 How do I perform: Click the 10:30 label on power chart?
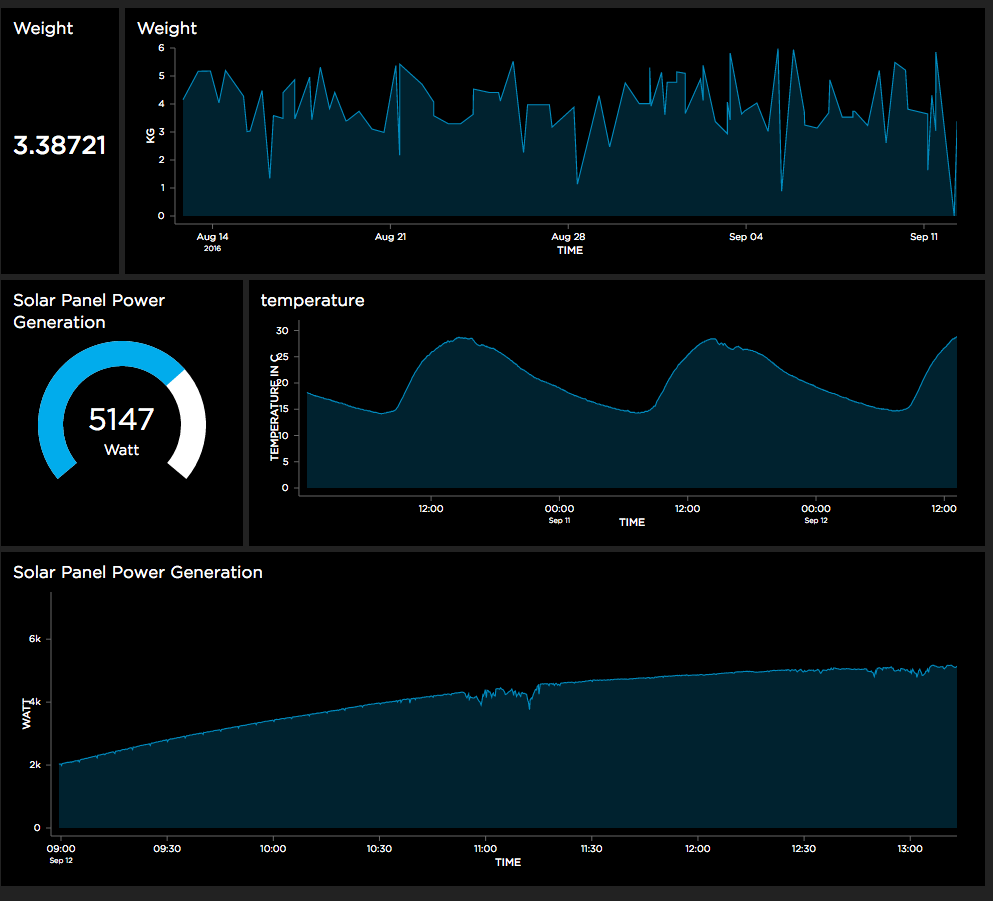(379, 848)
